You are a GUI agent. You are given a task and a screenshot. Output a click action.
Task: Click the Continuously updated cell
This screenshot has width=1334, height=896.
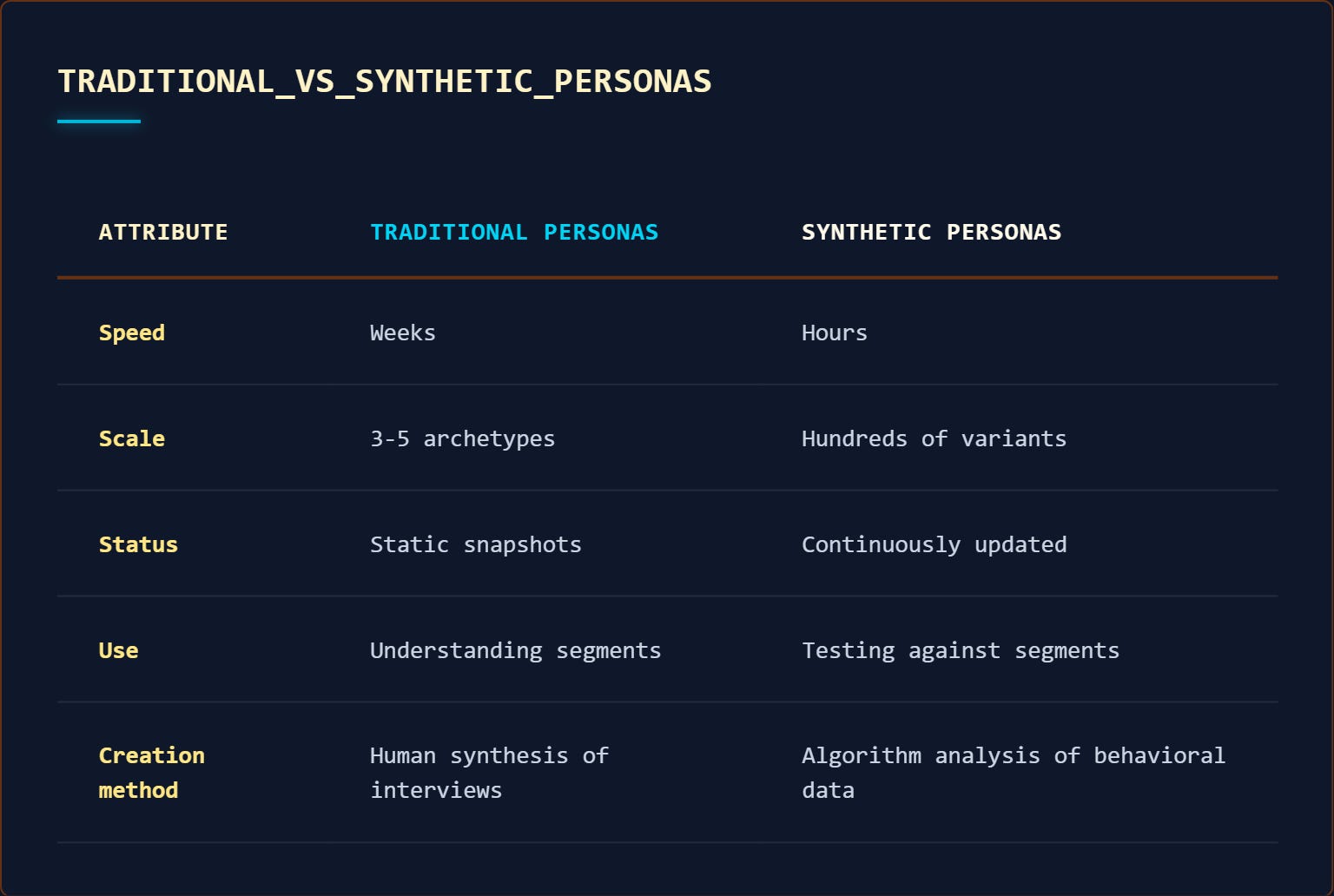934,544
